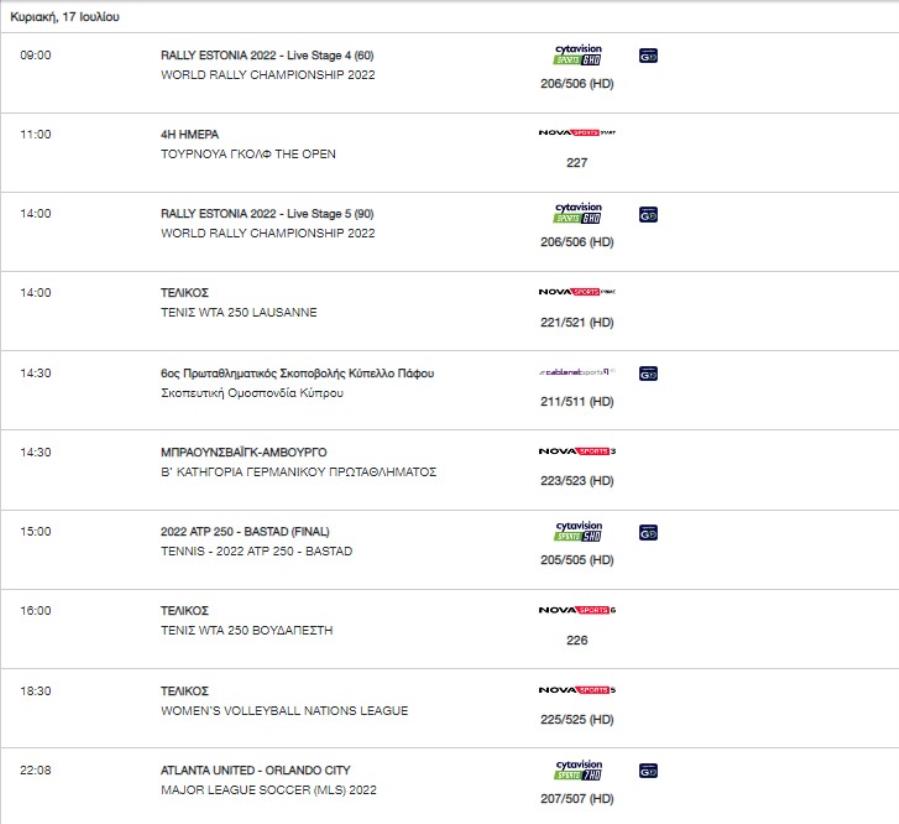Click Cablenet Sports logo at 14:30
Screen dimensions: 899x824
pyautogui.click(x=577, y=372)
